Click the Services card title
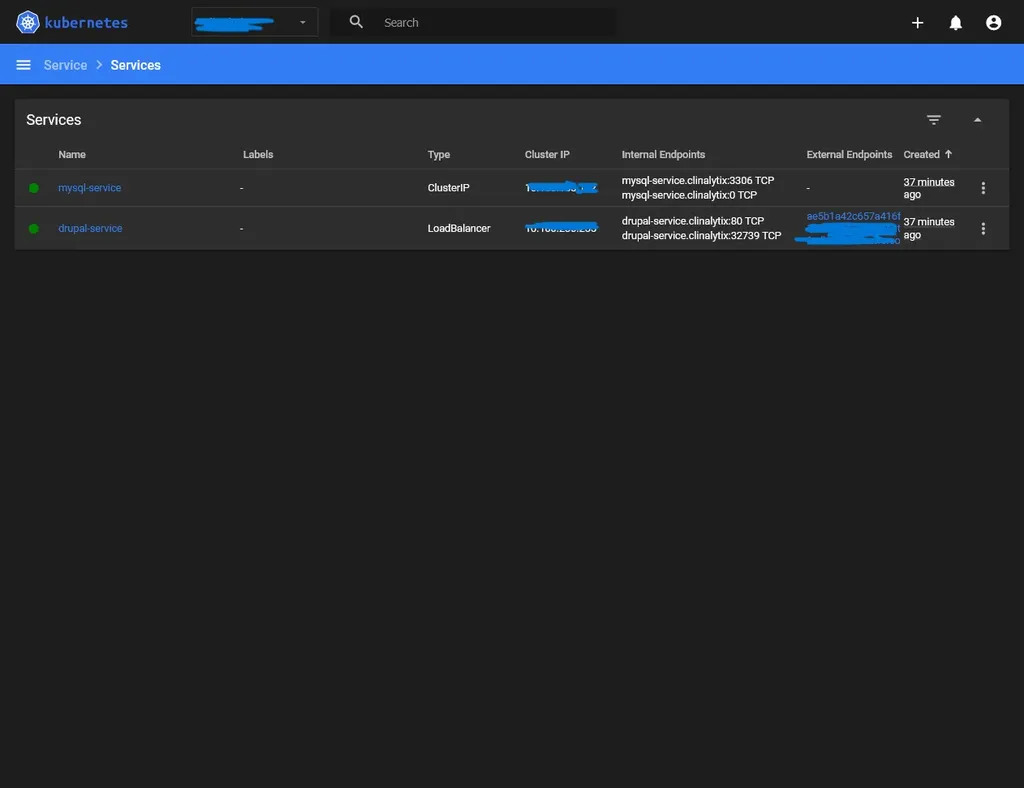This screenshot has width=1024, height=788. pos(54,120)
